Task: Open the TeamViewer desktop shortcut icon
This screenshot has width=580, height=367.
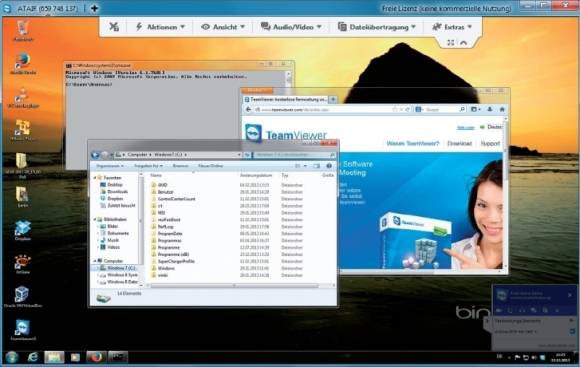Action: point(23,330)
